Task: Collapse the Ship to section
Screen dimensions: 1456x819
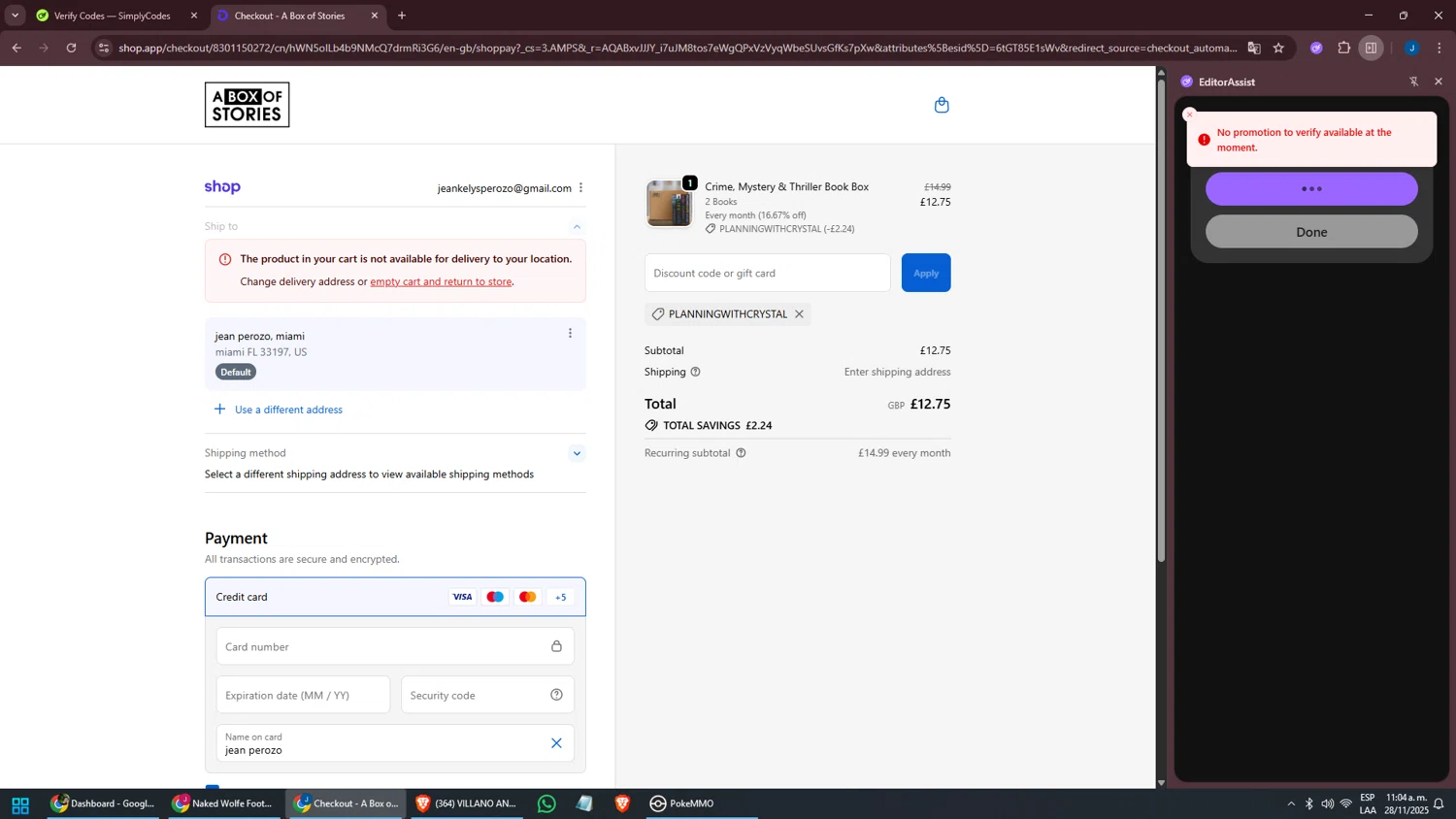Action: [577, 226]
